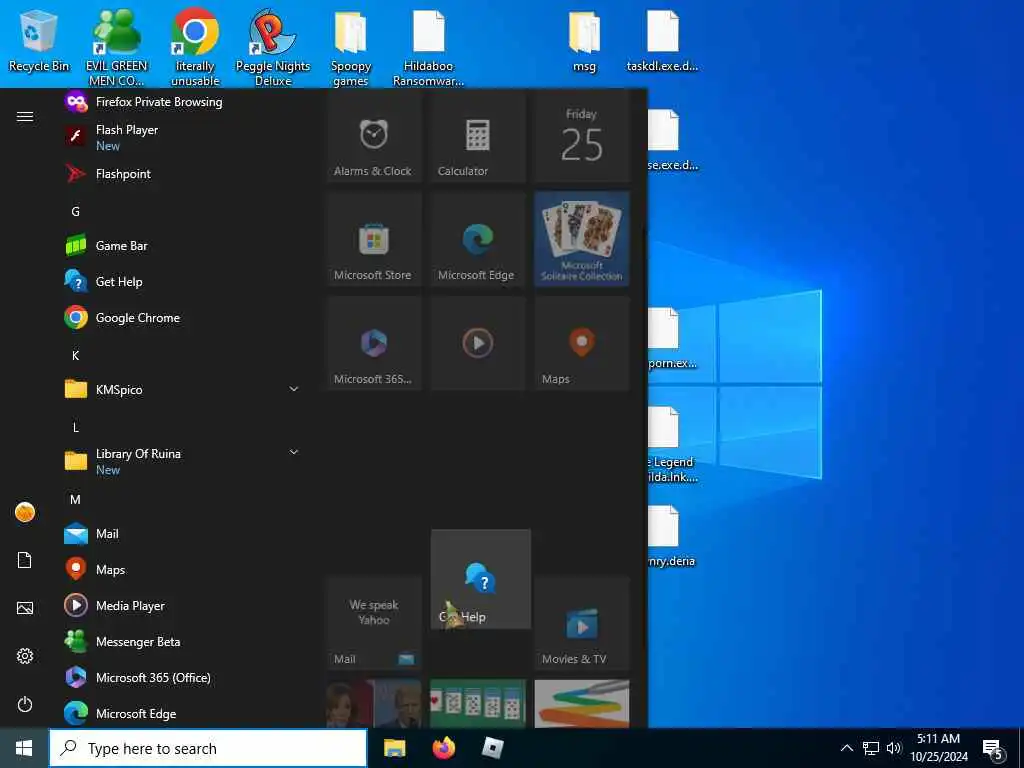Launch Google Chrome from the app list
This screenshot has width=1024, height=768.
(181, 317)
